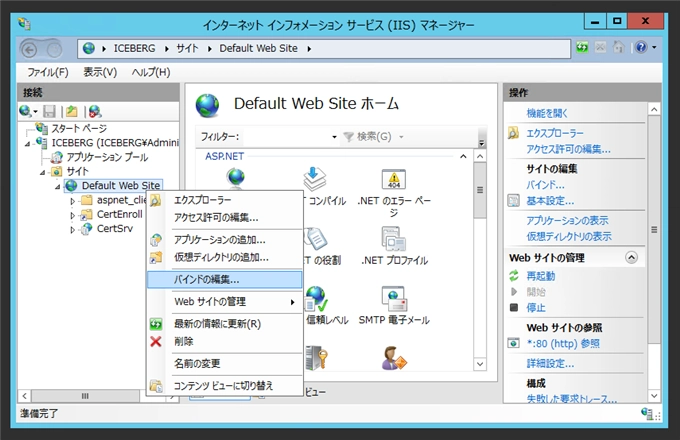This screenshot has height=440, width=680.
Task: Open the ヘルプ(H) menu
Action: point(150,72)
